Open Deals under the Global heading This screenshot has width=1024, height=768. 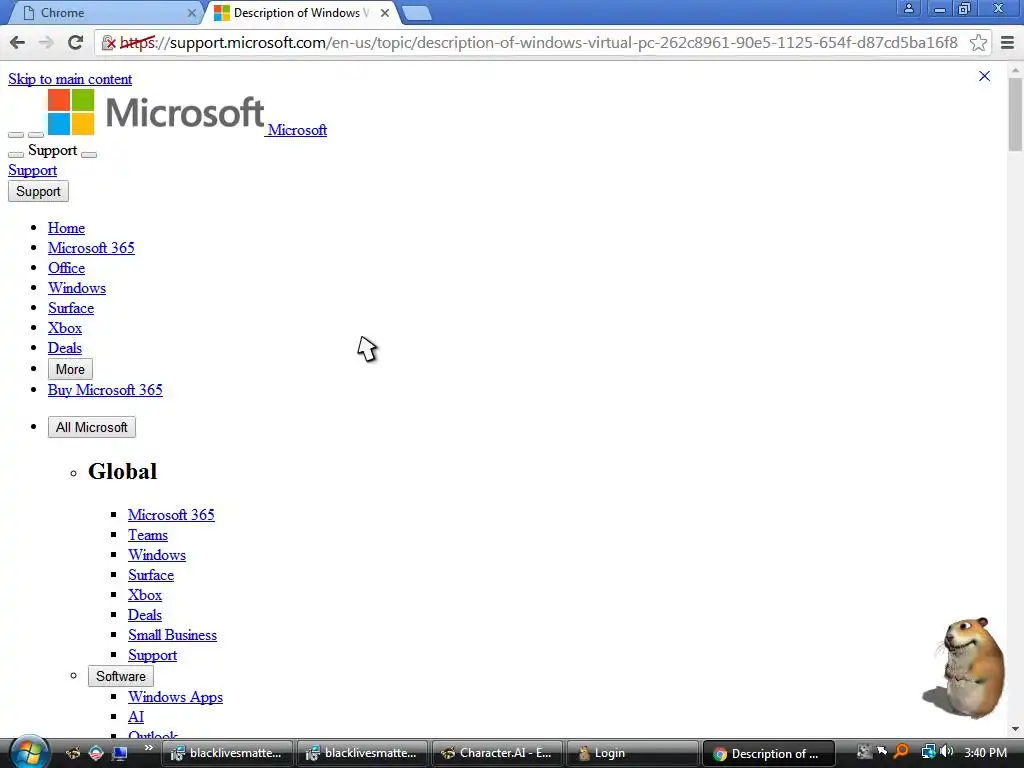pyautogui.click(x=145, y=615)
